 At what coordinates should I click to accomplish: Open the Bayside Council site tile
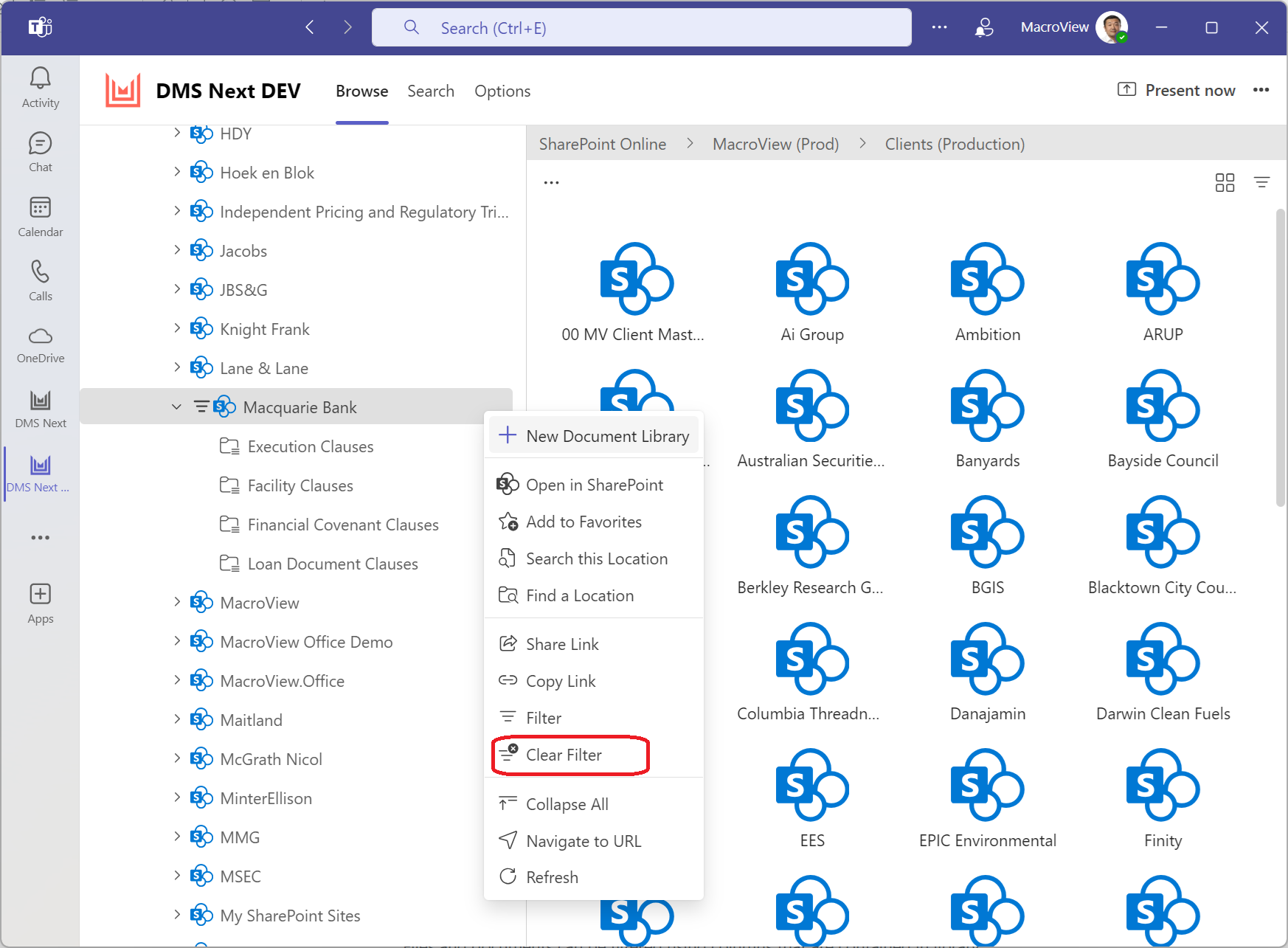pos(1163,419)
